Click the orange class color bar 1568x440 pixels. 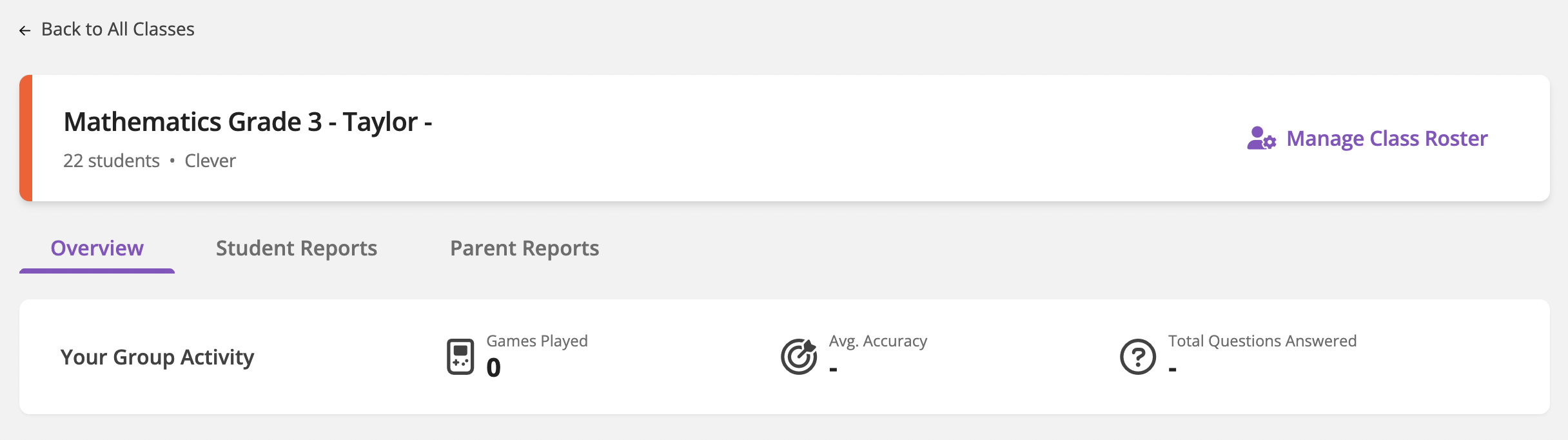click(26, 138)
